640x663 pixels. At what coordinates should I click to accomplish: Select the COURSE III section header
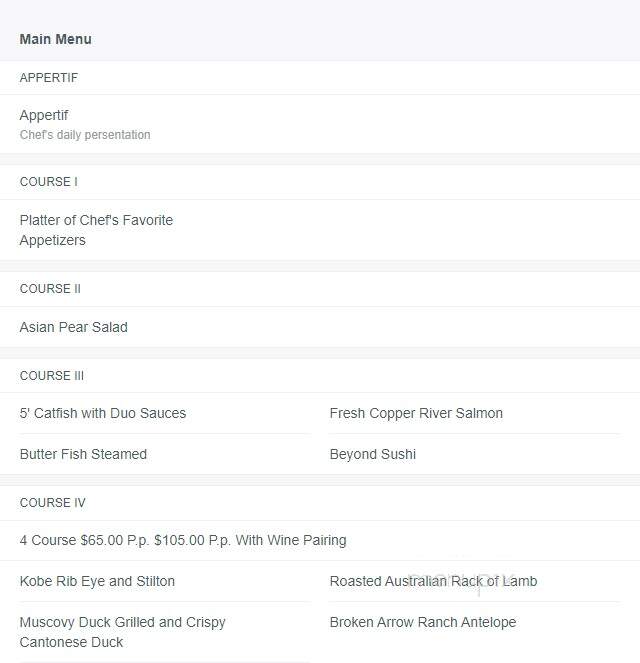(x=52, y=376)
